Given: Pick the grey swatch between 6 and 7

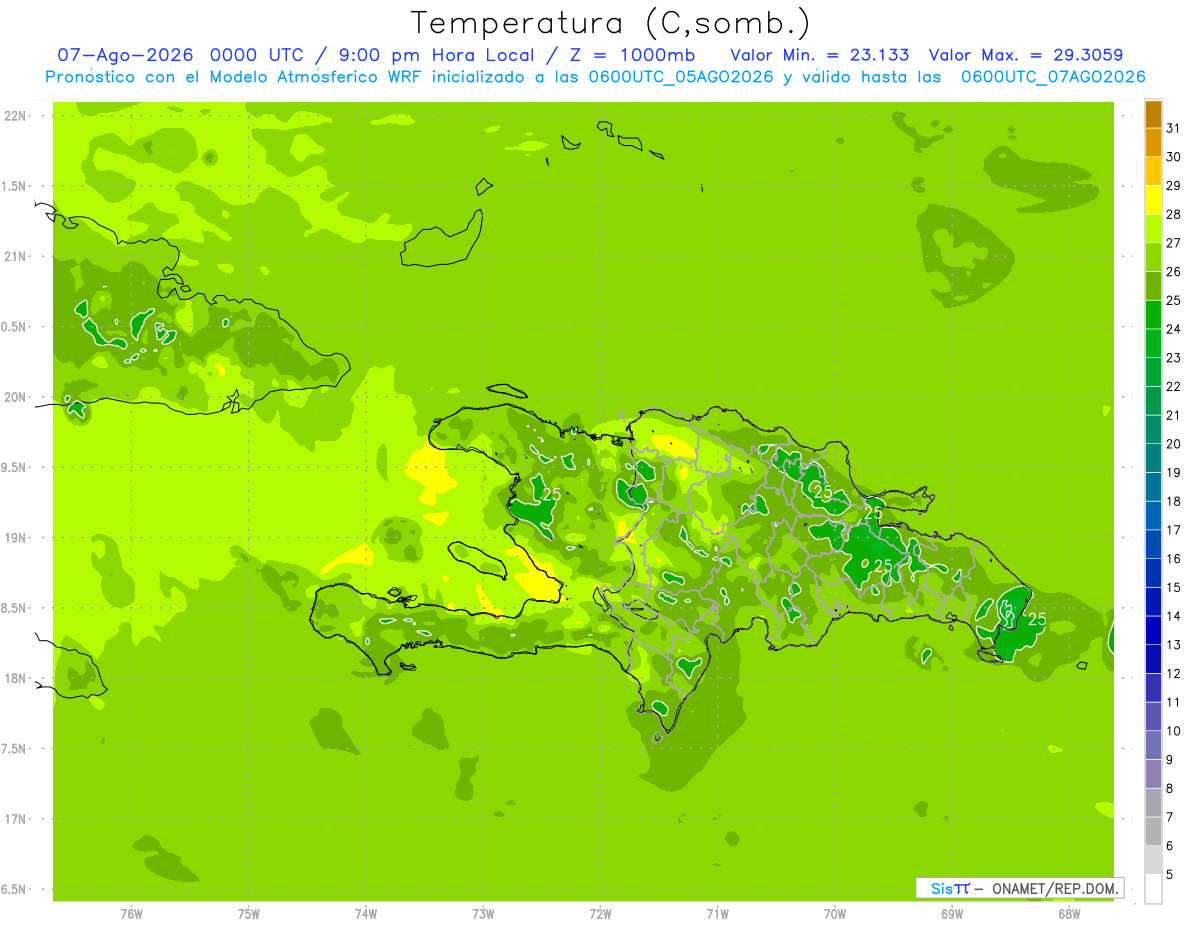Looking at the screenshot, I should click(1153, 832).
